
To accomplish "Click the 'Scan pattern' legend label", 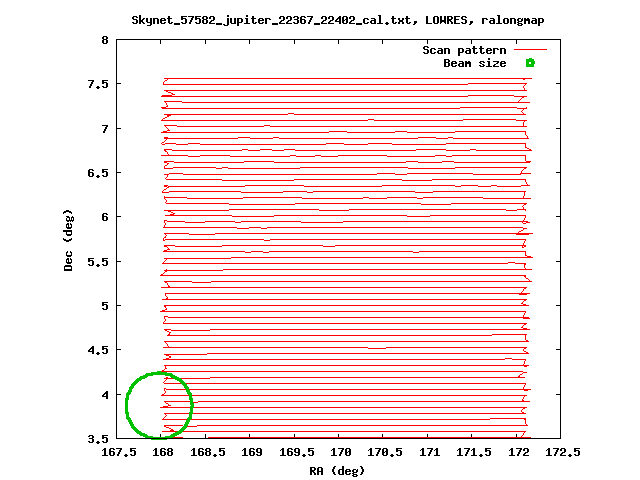I will click(464, 50).
